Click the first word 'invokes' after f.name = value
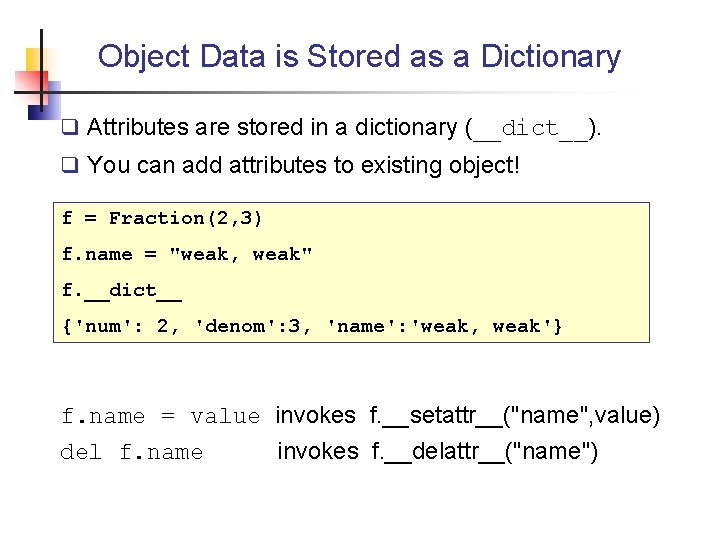This screenshot has width=720, height=540. pyautogui.click(x=315, y=415)
